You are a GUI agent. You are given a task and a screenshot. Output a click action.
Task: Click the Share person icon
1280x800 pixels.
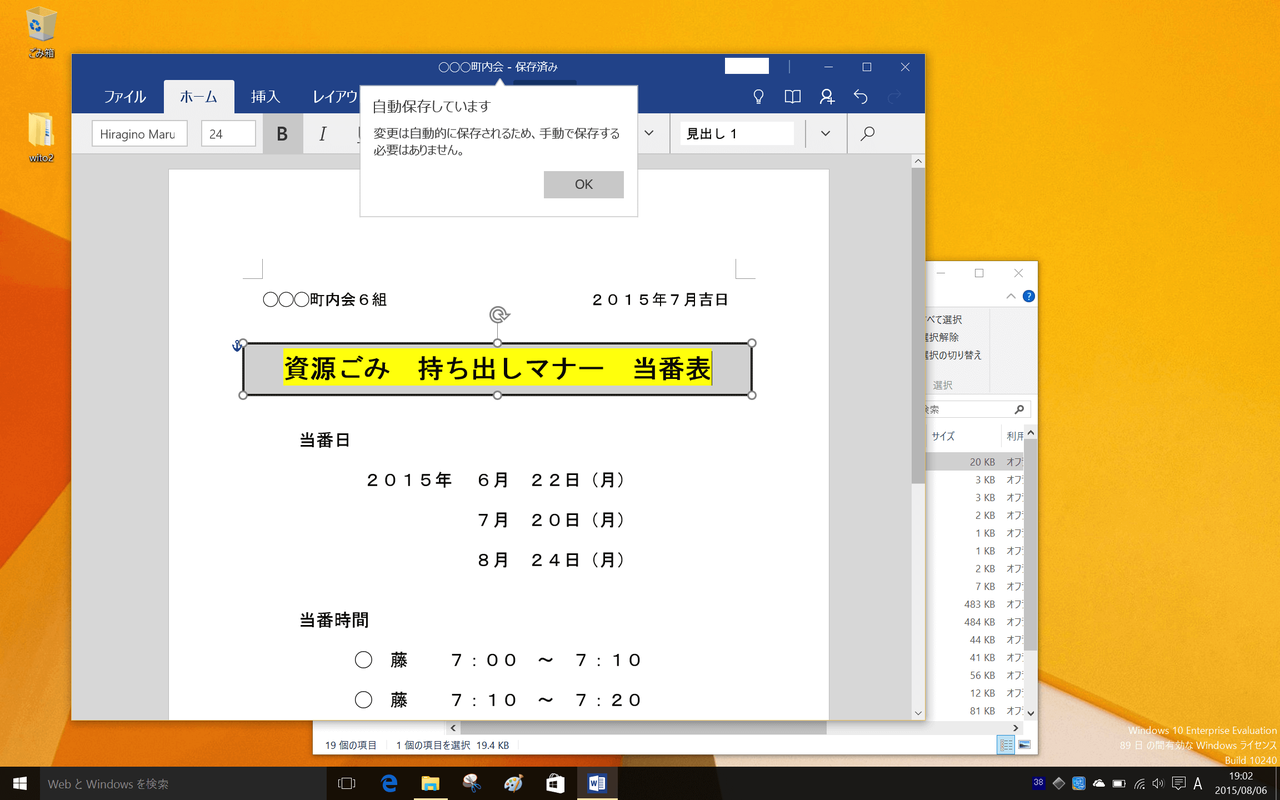click(827, 97)
